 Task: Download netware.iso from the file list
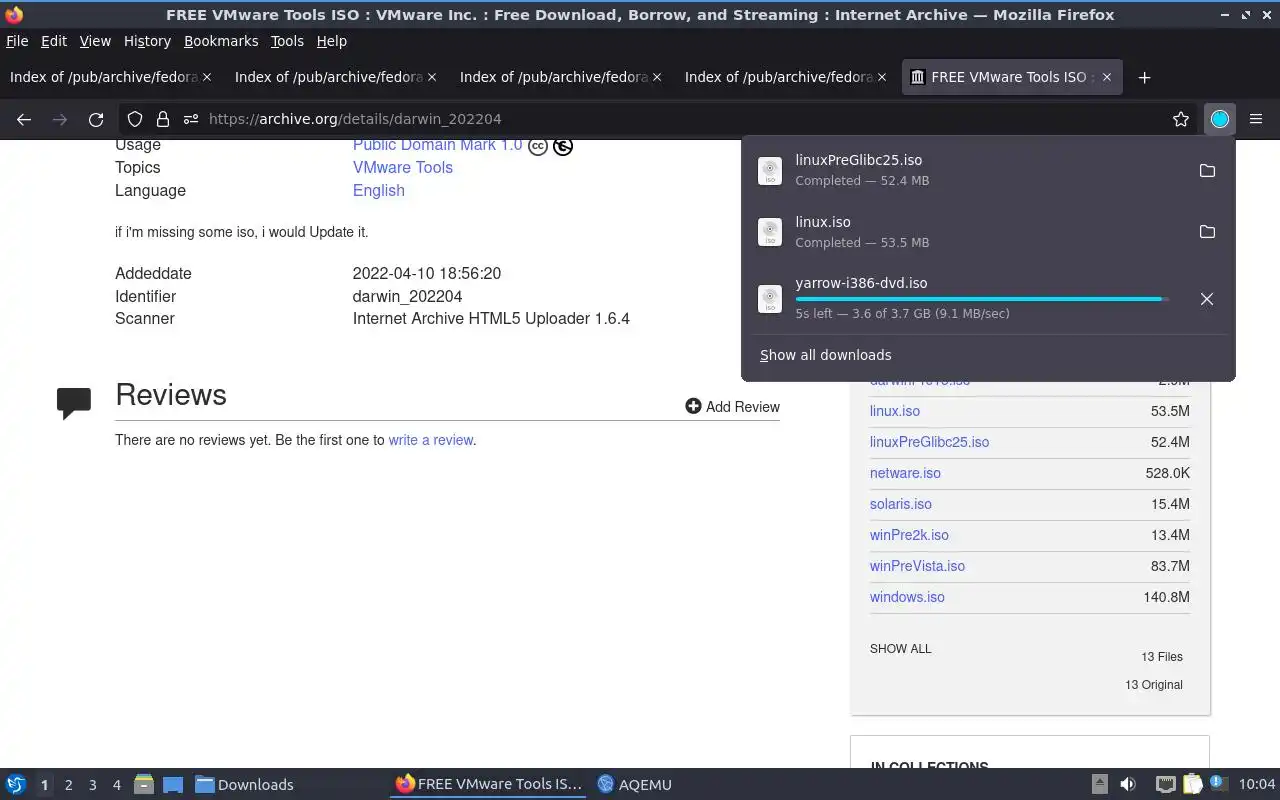(x=905, y=473)
